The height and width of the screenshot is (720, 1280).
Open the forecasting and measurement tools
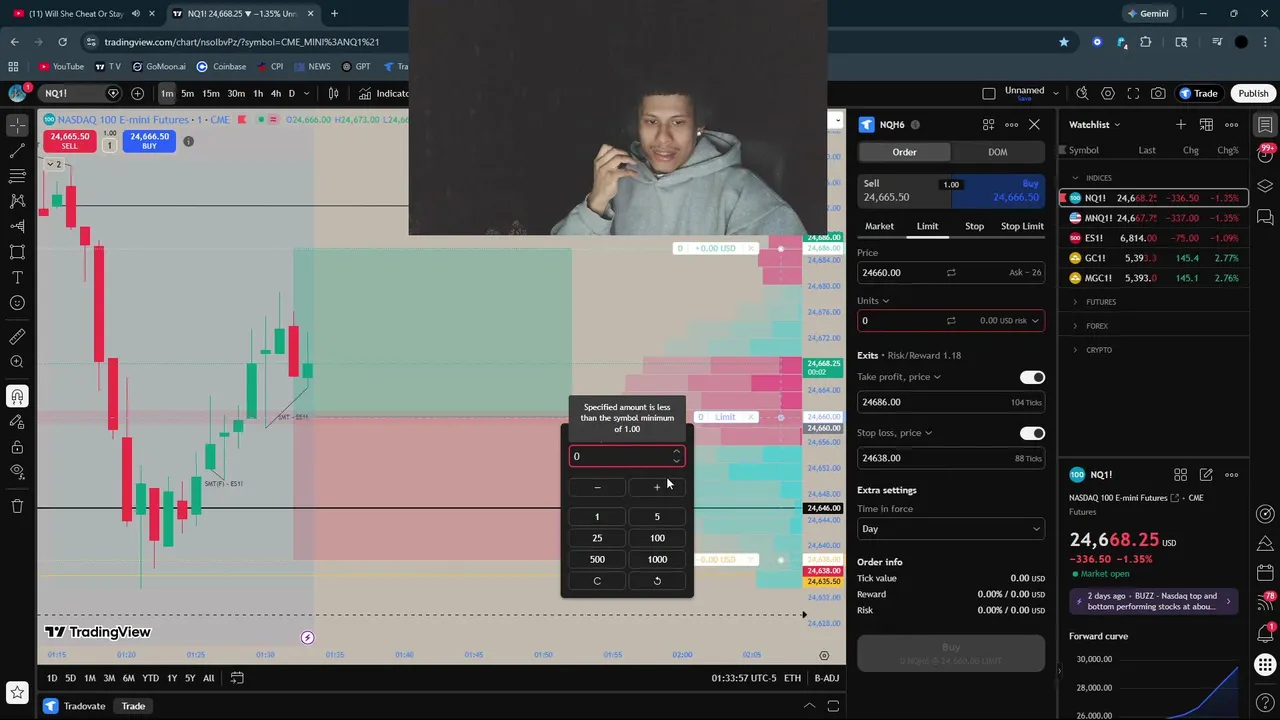click(17, 226)
